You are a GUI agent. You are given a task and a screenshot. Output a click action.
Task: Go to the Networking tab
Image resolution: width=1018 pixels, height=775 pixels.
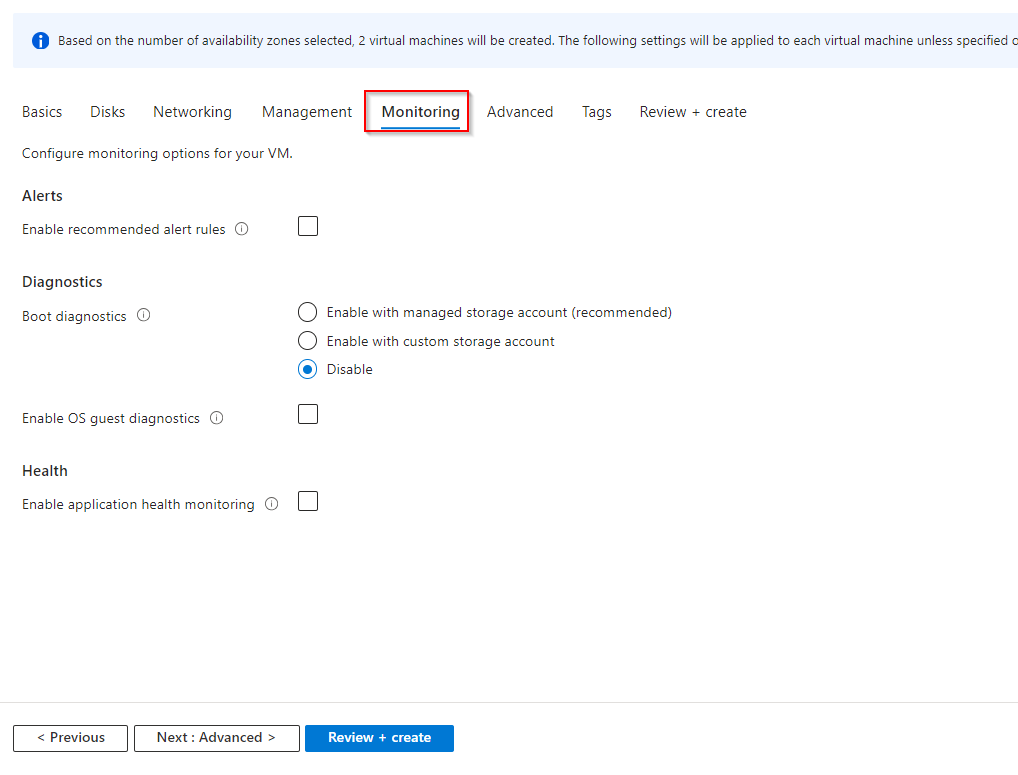click(x=192, y=112)
